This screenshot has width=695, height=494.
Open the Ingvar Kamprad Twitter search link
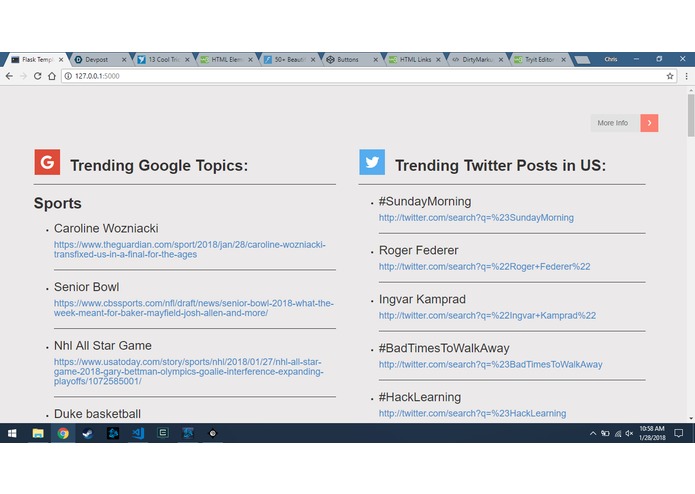click(x=487, y=315)
